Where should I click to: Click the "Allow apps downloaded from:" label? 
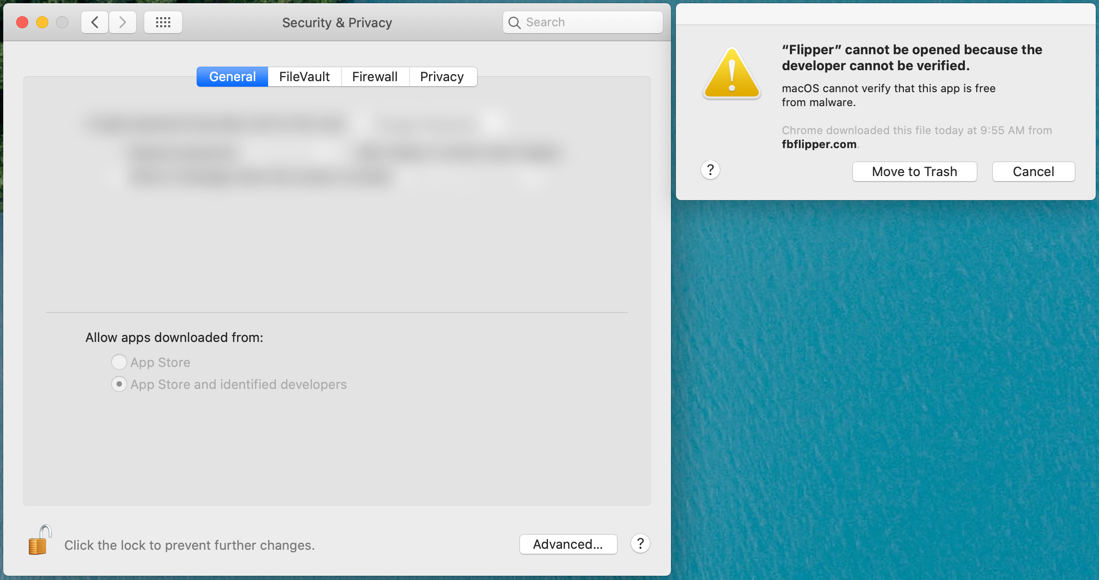click(175, 338)
